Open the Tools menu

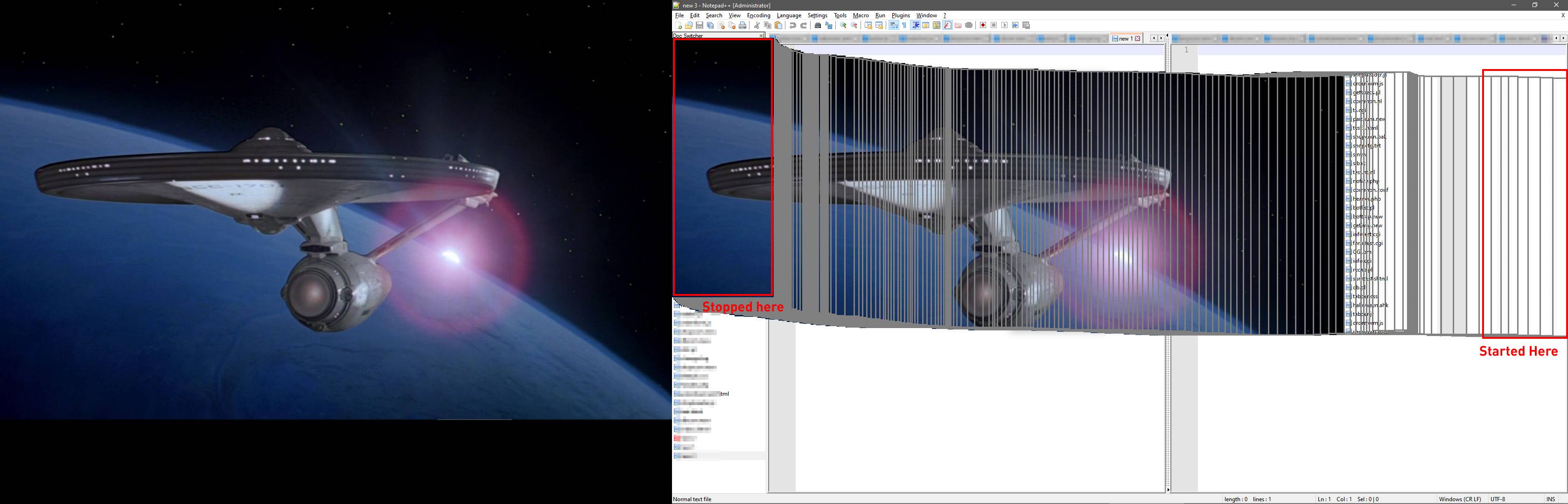click(840, 15)
